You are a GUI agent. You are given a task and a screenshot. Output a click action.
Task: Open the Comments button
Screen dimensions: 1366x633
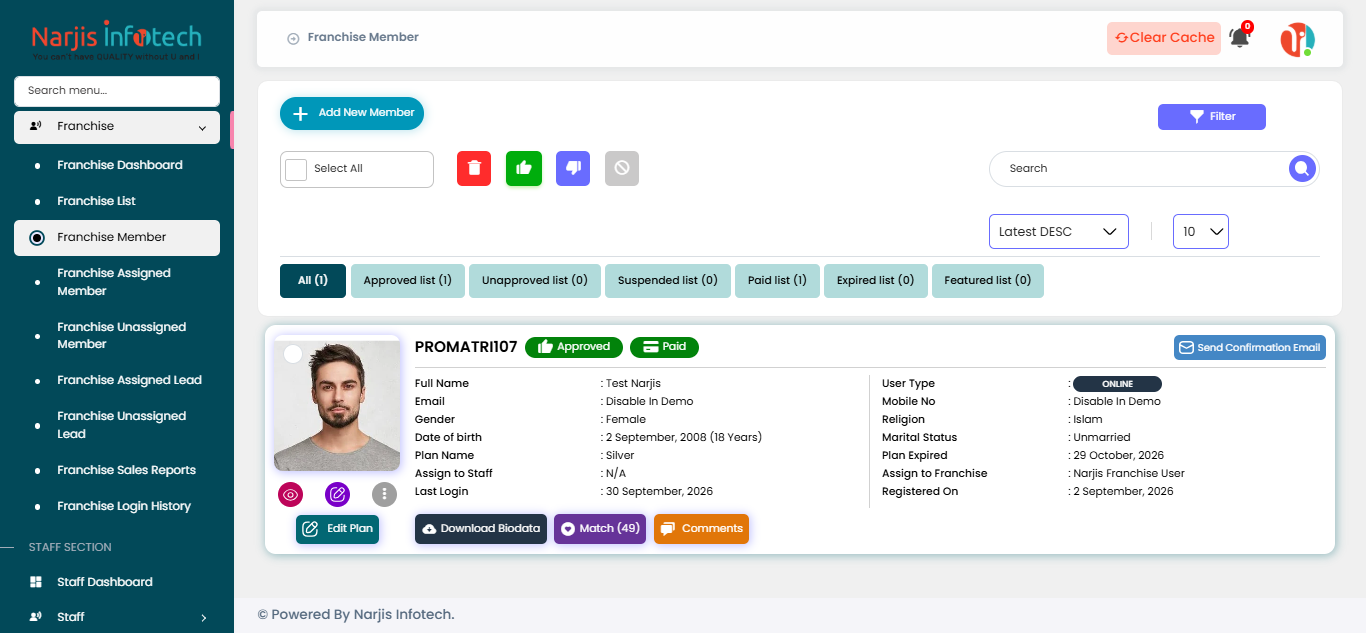701,529
